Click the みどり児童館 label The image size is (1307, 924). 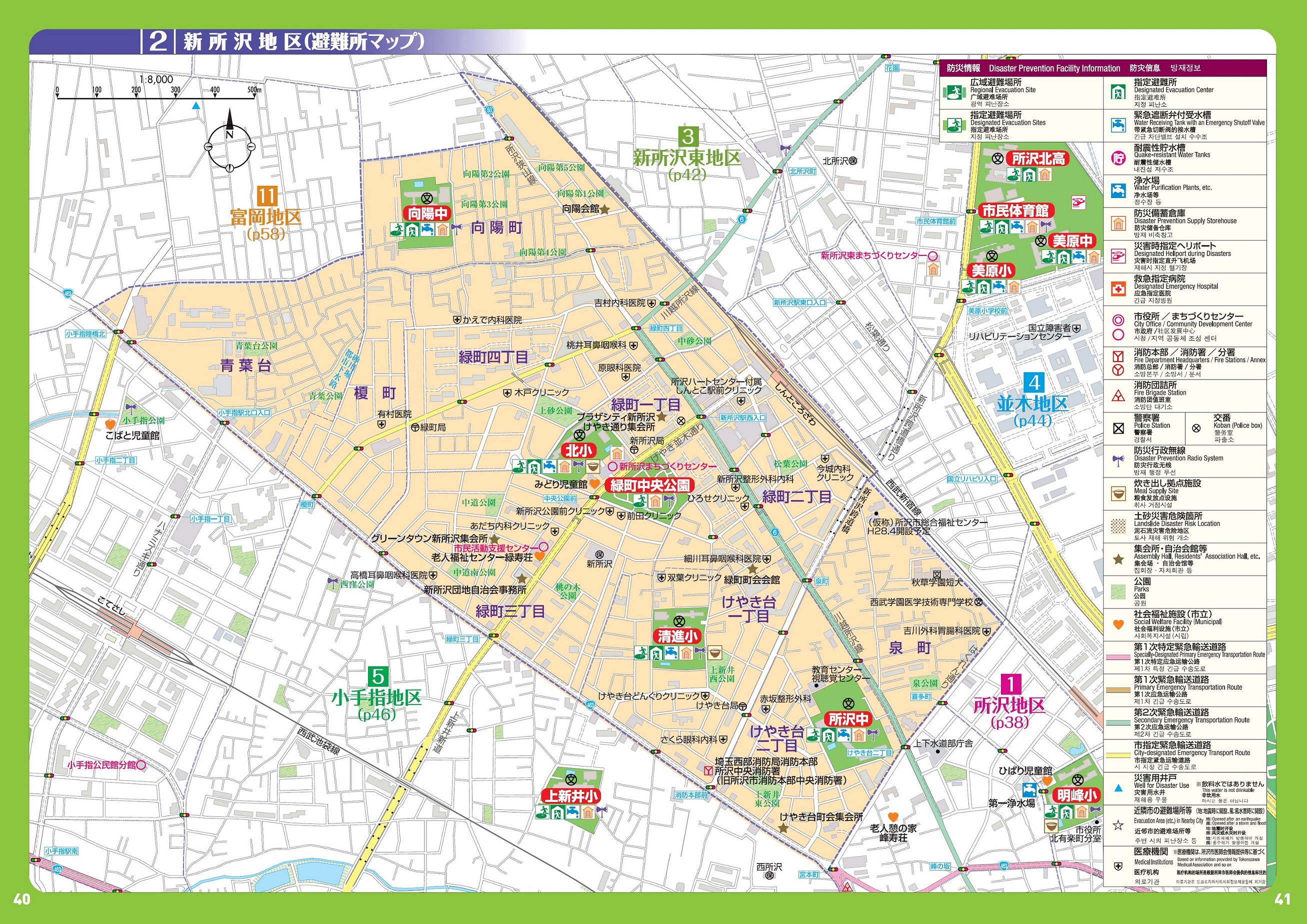560,484
